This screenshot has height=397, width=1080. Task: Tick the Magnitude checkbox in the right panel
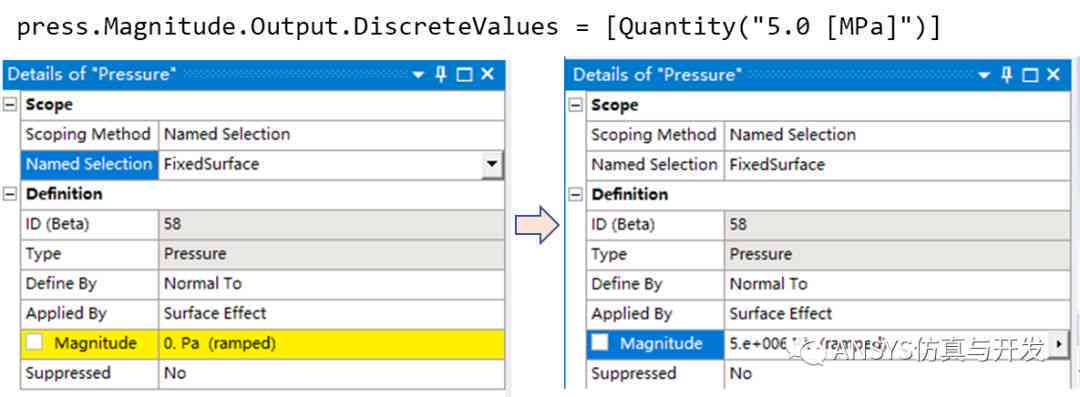tap(600, 343)
